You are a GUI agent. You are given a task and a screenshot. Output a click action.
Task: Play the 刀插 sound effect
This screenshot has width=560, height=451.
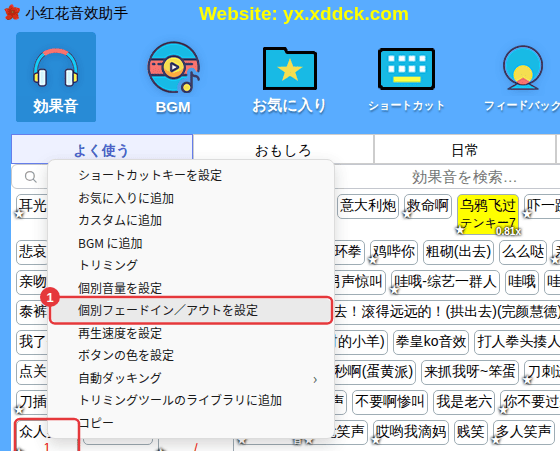click(32, 402)
